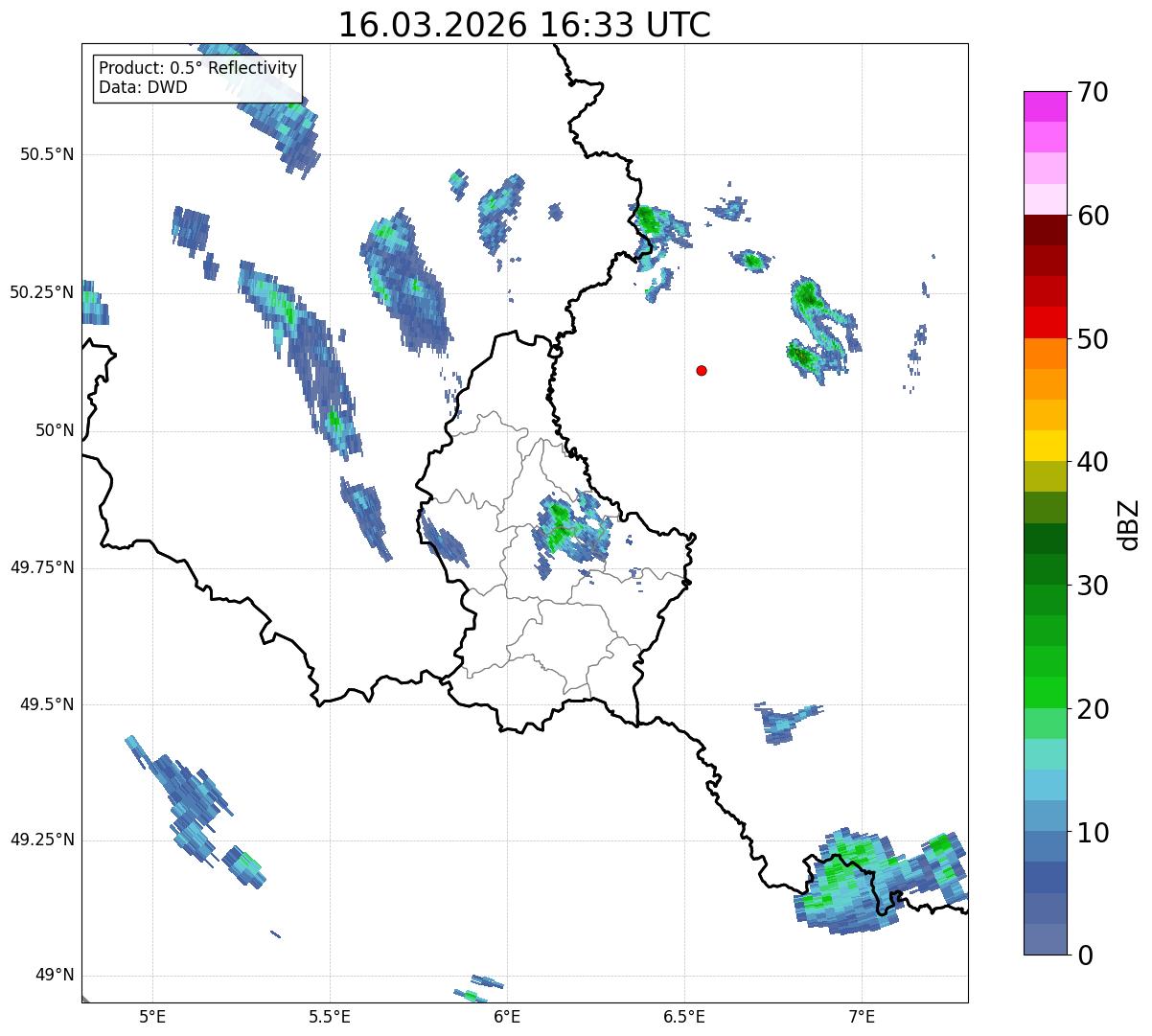Click the orange 48-50 dBZ colorbar segment
The width and height of the screenshot is (1152, 1036).
pyautogui.click(x=1045, y=354)
